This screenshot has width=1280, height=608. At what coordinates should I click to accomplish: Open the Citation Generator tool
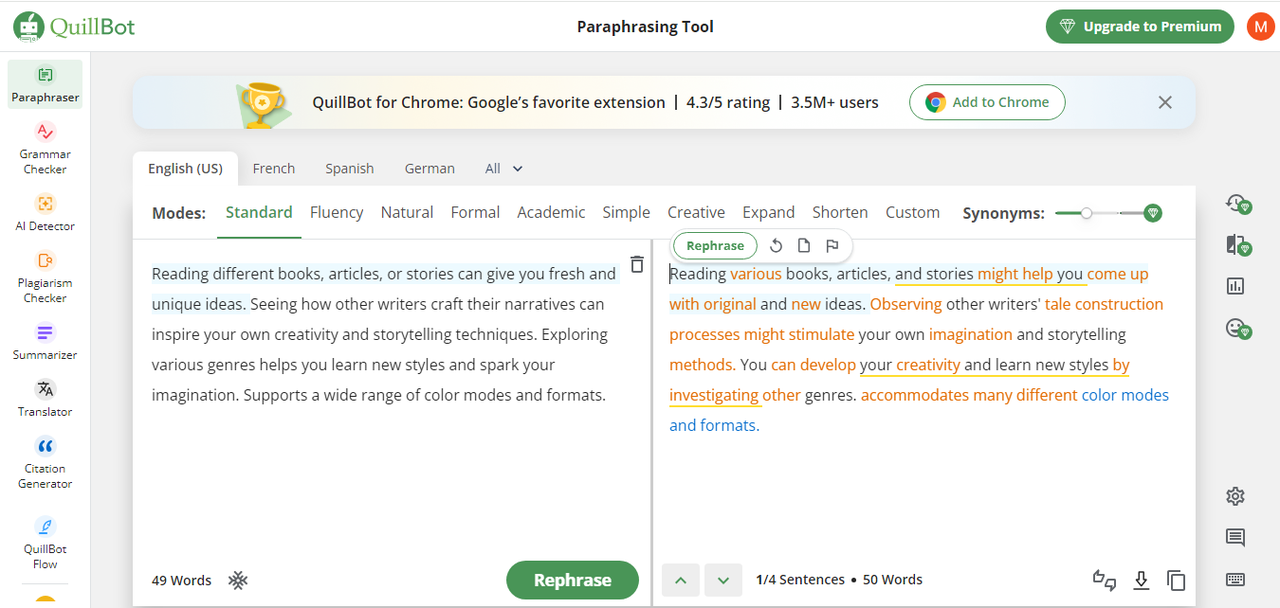pyautogui.click(x=45, y=461)
